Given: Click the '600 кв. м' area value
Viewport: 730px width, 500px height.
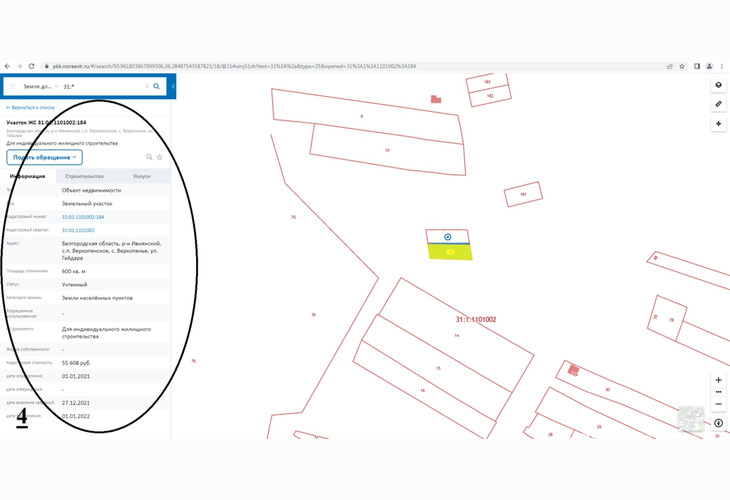Looking at the screenshot, I should [74, 271].
